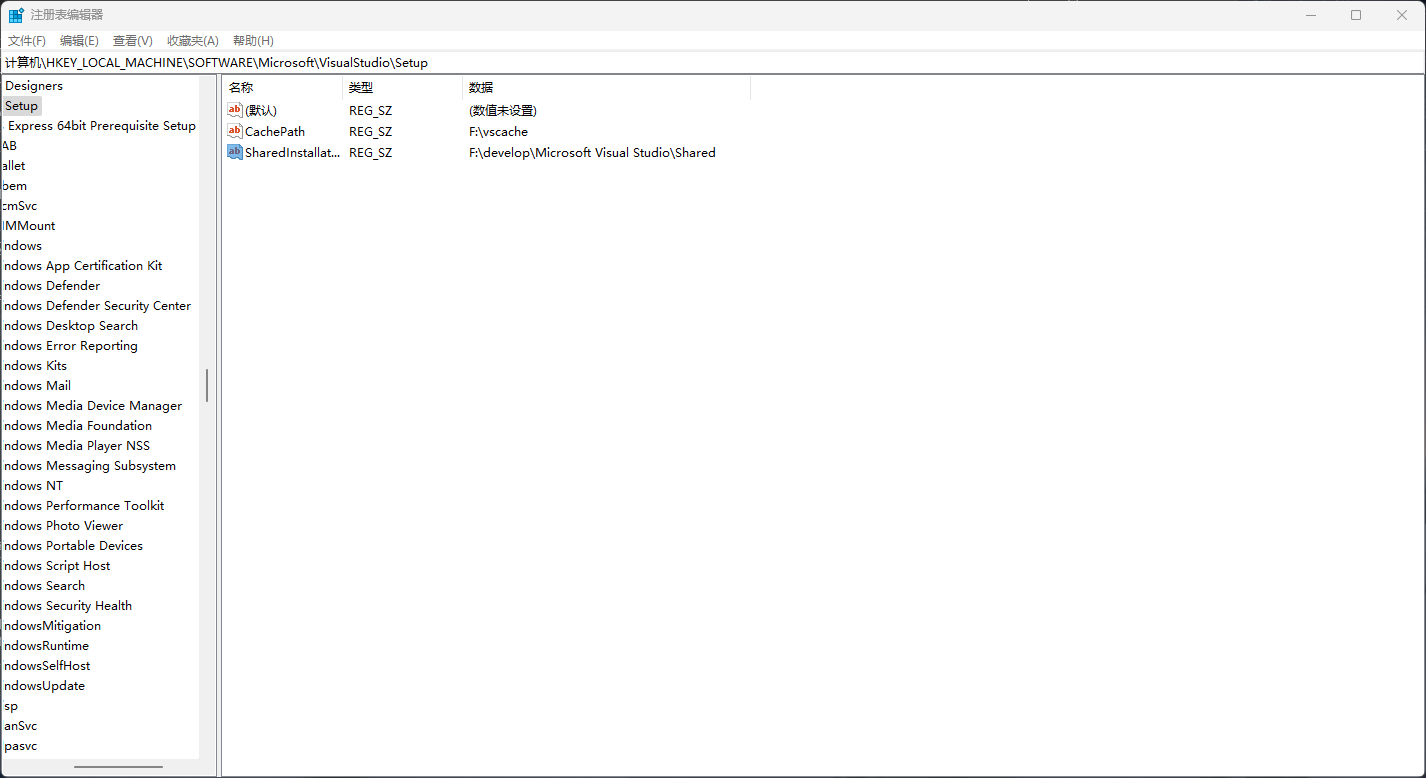The width and height of the screenshot is (1426, 778).
Task: Select the Windows Media Foundation key
Action: coord(77,426)
